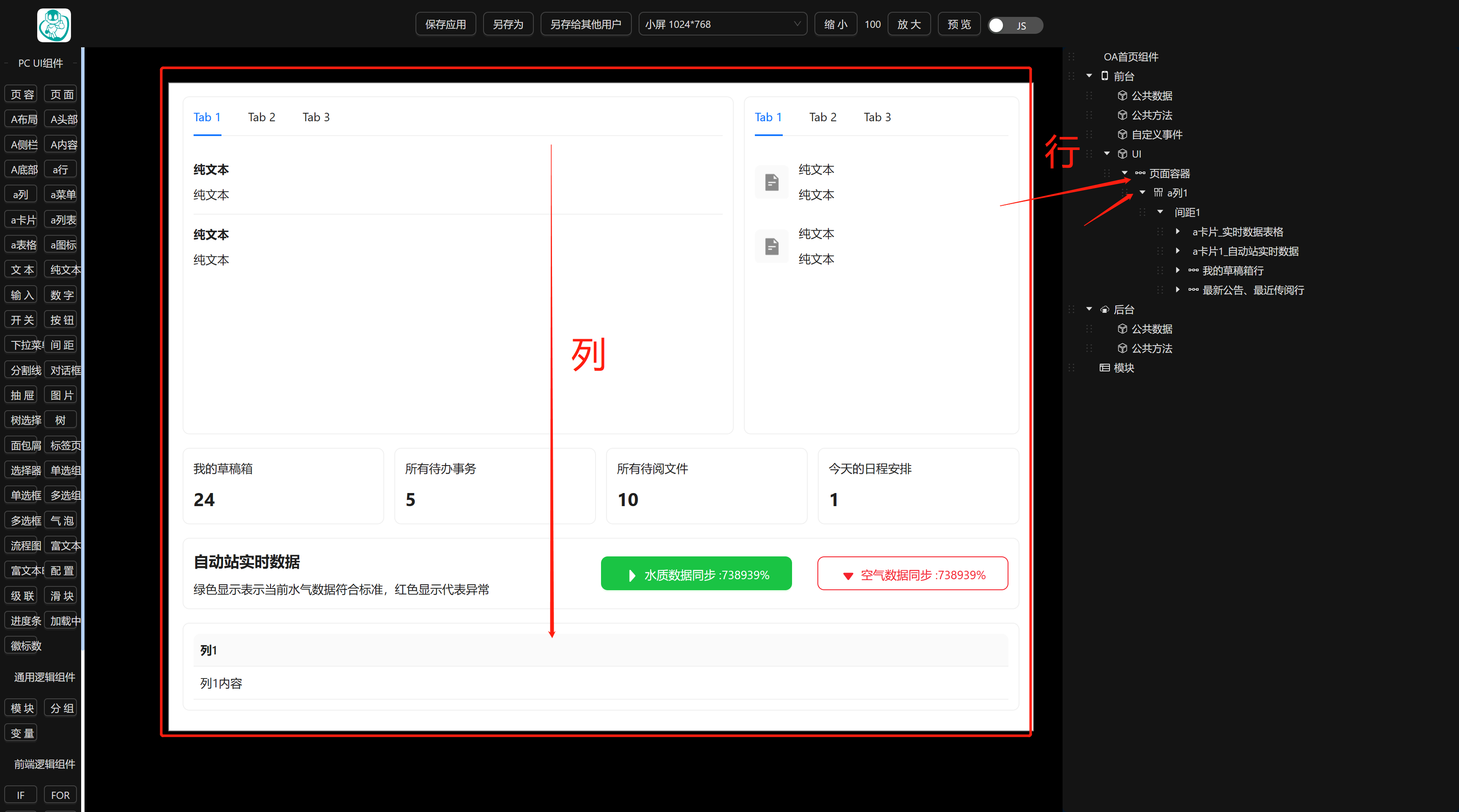Select the 开关 switch component in palette

22,320
